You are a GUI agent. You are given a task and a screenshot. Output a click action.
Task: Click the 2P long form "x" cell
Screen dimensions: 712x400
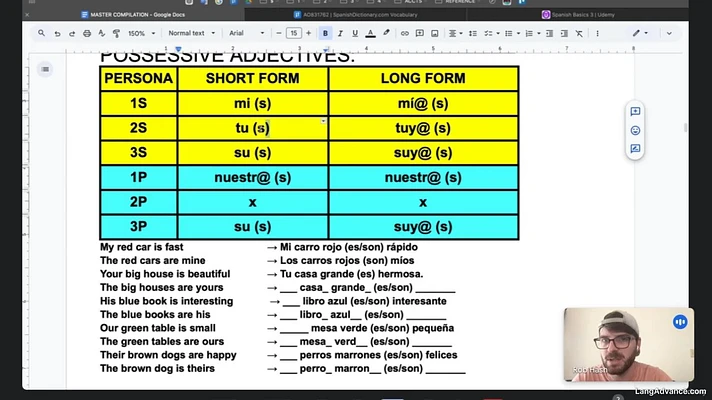click(x=423, y=202)
